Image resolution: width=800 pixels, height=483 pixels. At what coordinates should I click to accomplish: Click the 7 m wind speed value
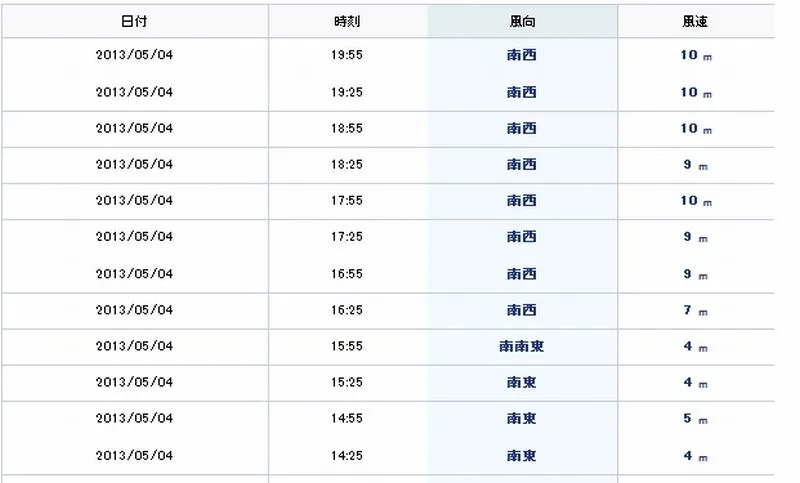pyautogui.click(x=695, y=310)
